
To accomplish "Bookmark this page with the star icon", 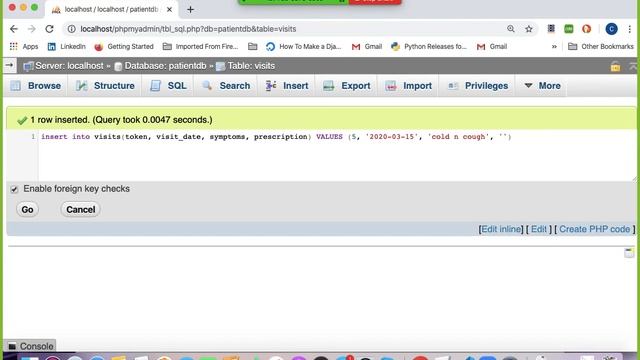I will tap(529, 29).
